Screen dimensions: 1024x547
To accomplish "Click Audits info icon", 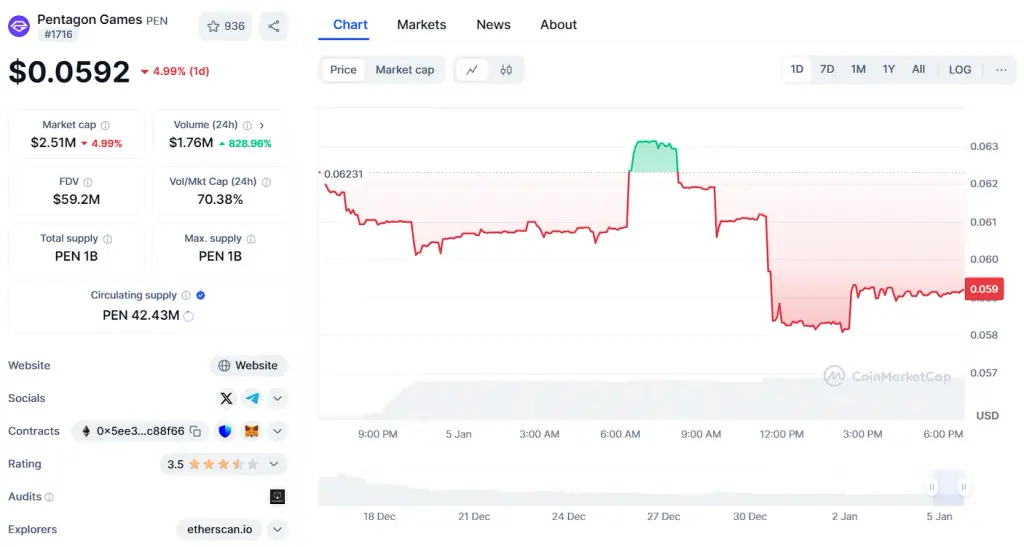I will coord(49,497).
